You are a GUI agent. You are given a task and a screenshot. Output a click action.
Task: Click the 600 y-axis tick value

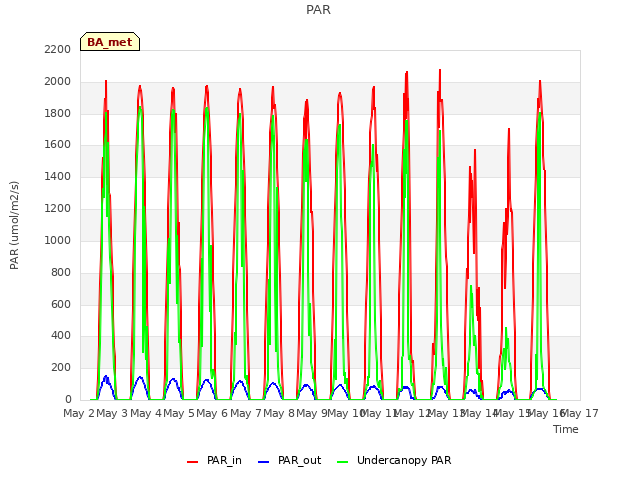[61, 304]
